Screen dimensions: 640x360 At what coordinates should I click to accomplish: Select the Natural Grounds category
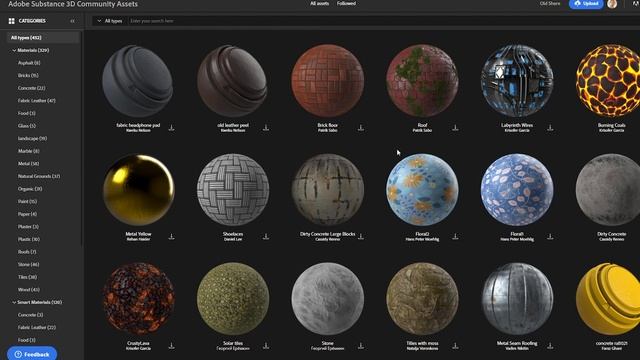click(x=39, y=176)
